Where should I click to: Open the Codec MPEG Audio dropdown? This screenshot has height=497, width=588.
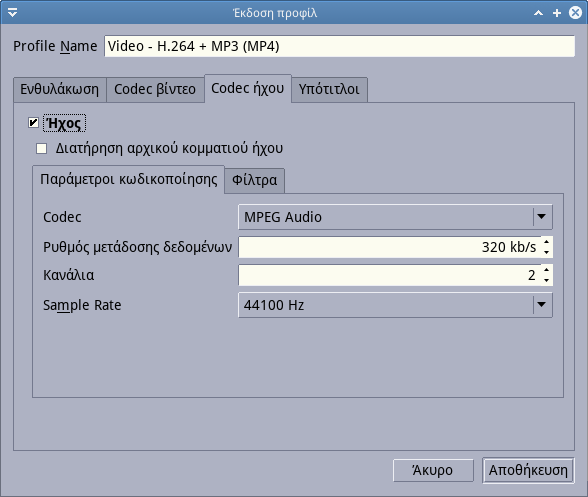[395, 217]
